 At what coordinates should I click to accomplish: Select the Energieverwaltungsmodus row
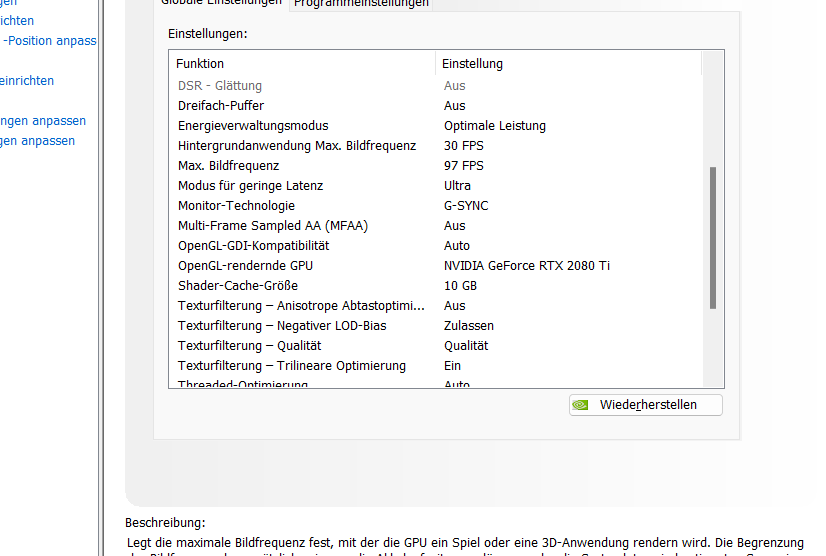coord(436,125)
